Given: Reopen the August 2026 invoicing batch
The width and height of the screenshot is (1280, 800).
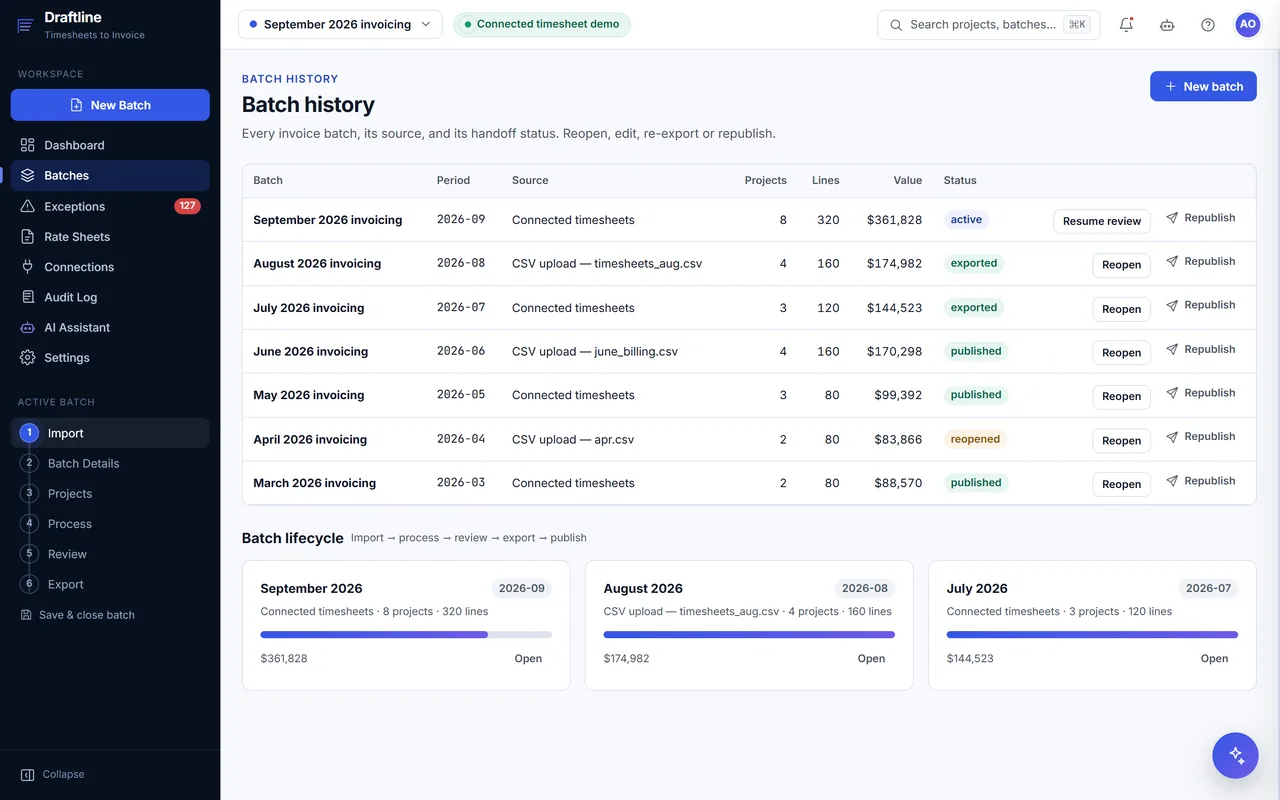Looking at the screenshot, I should [x=1121, y=265].
